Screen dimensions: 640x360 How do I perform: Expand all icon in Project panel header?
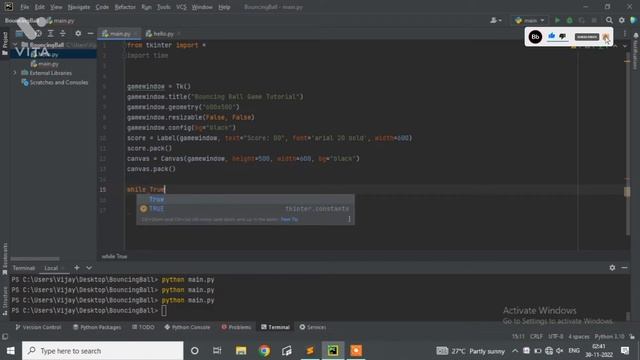coord(51,33)
